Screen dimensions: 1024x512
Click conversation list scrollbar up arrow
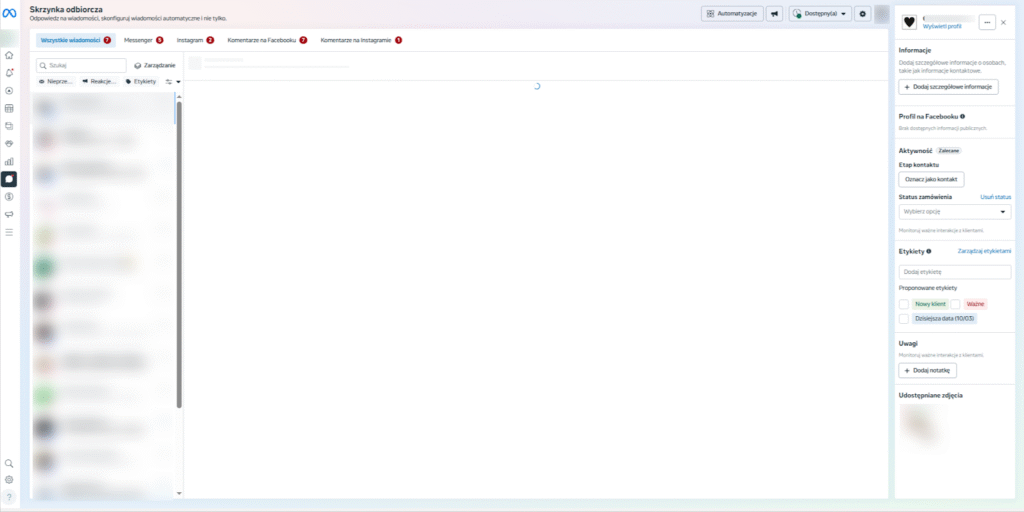pos(179,97)
